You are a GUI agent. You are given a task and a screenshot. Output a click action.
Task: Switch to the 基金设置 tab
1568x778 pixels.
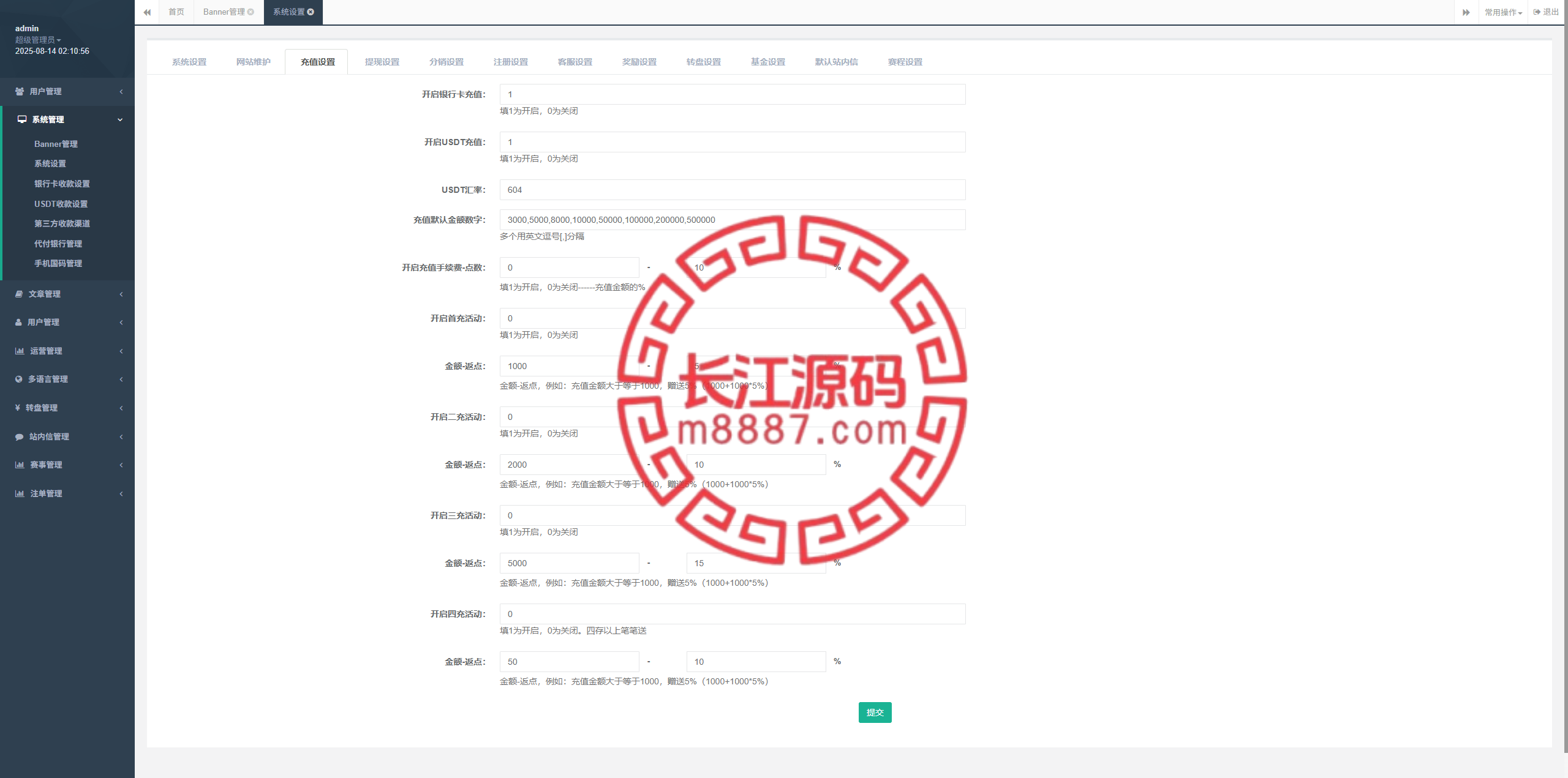coord(768,62)
